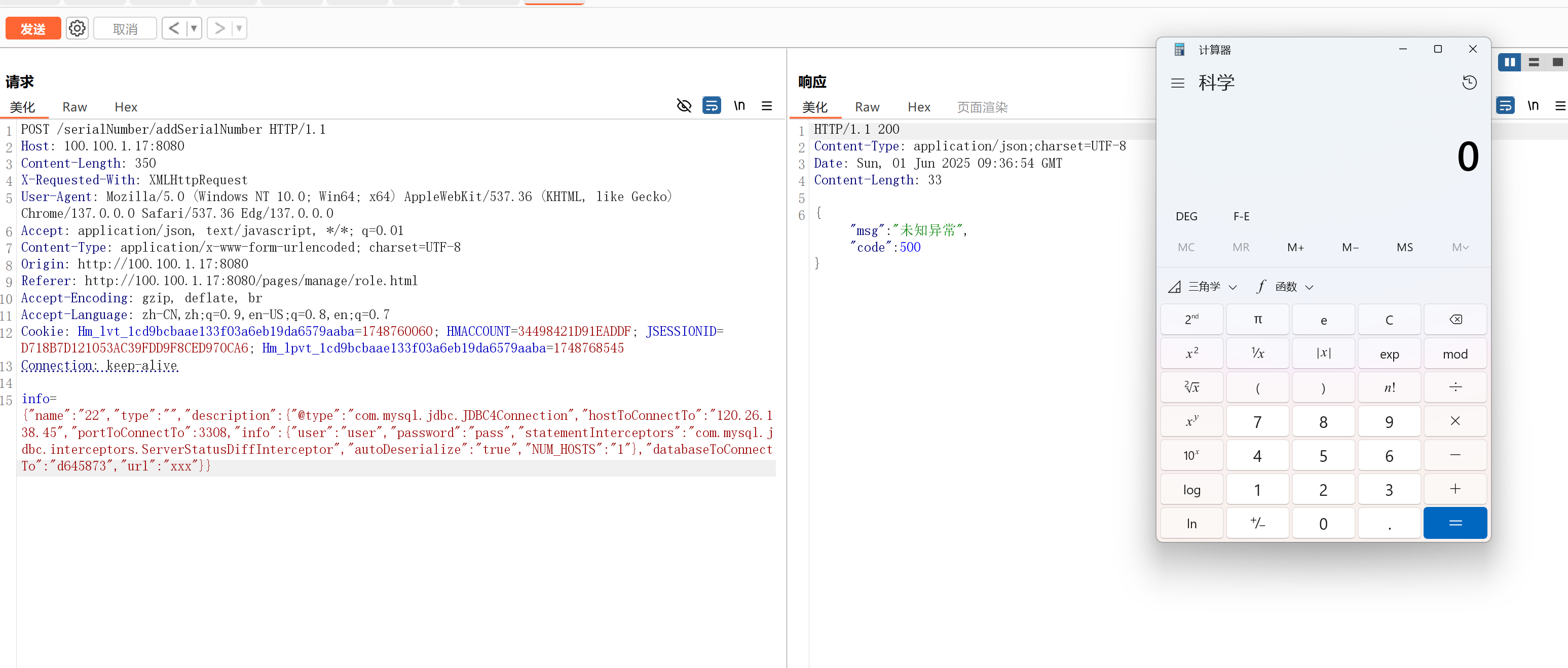Screen dimensions: 1568x668
Task: Select the response 美化 tab
Action: tap(815, 107)
